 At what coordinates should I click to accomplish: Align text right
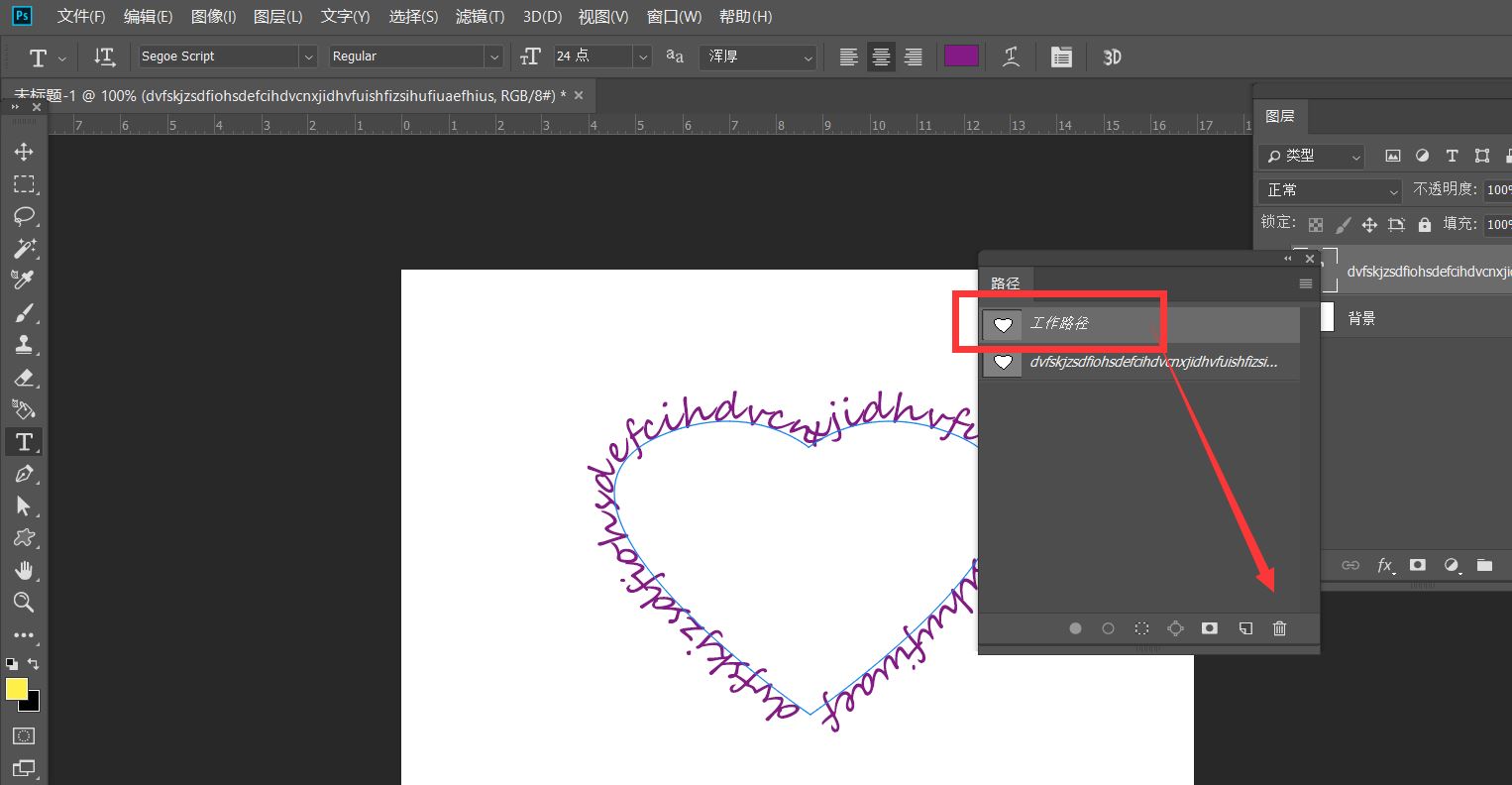914,56
